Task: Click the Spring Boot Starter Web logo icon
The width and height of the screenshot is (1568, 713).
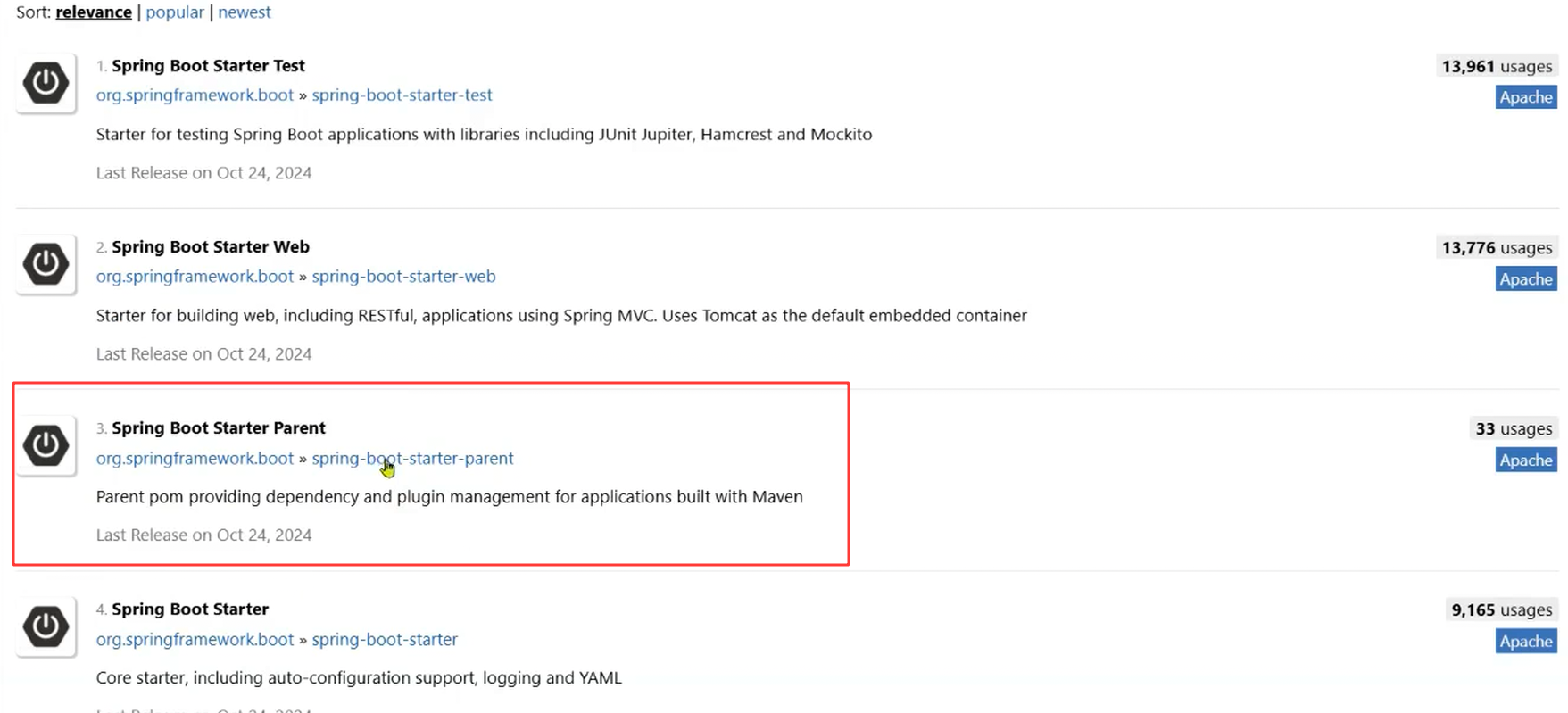Action: pos(46,264)
